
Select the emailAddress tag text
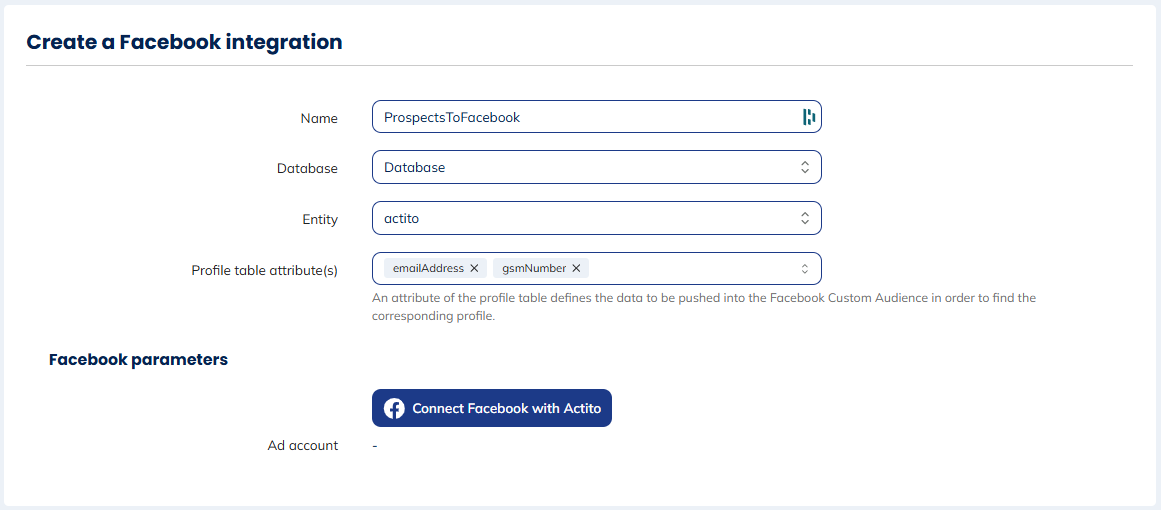click(x=428, y=268)
